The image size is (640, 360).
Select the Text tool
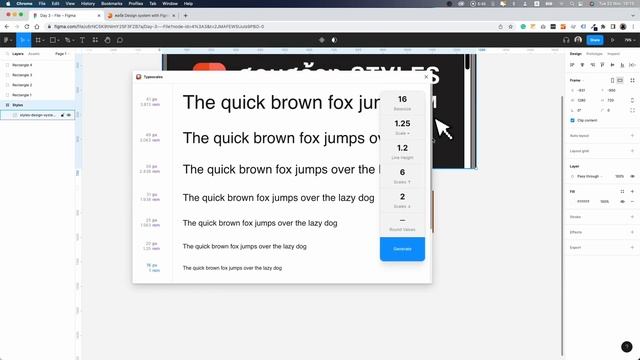pyautogui.click(x=82, y=40)
